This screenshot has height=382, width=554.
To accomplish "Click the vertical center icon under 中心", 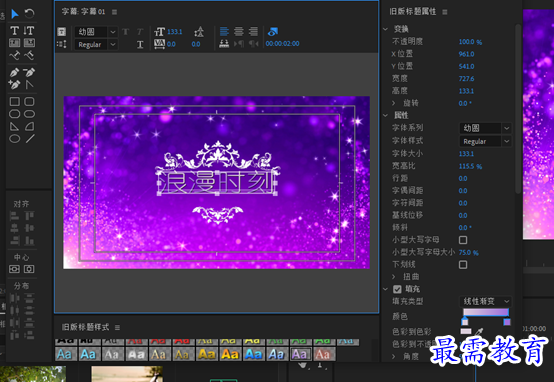I will tap(14, 269).
